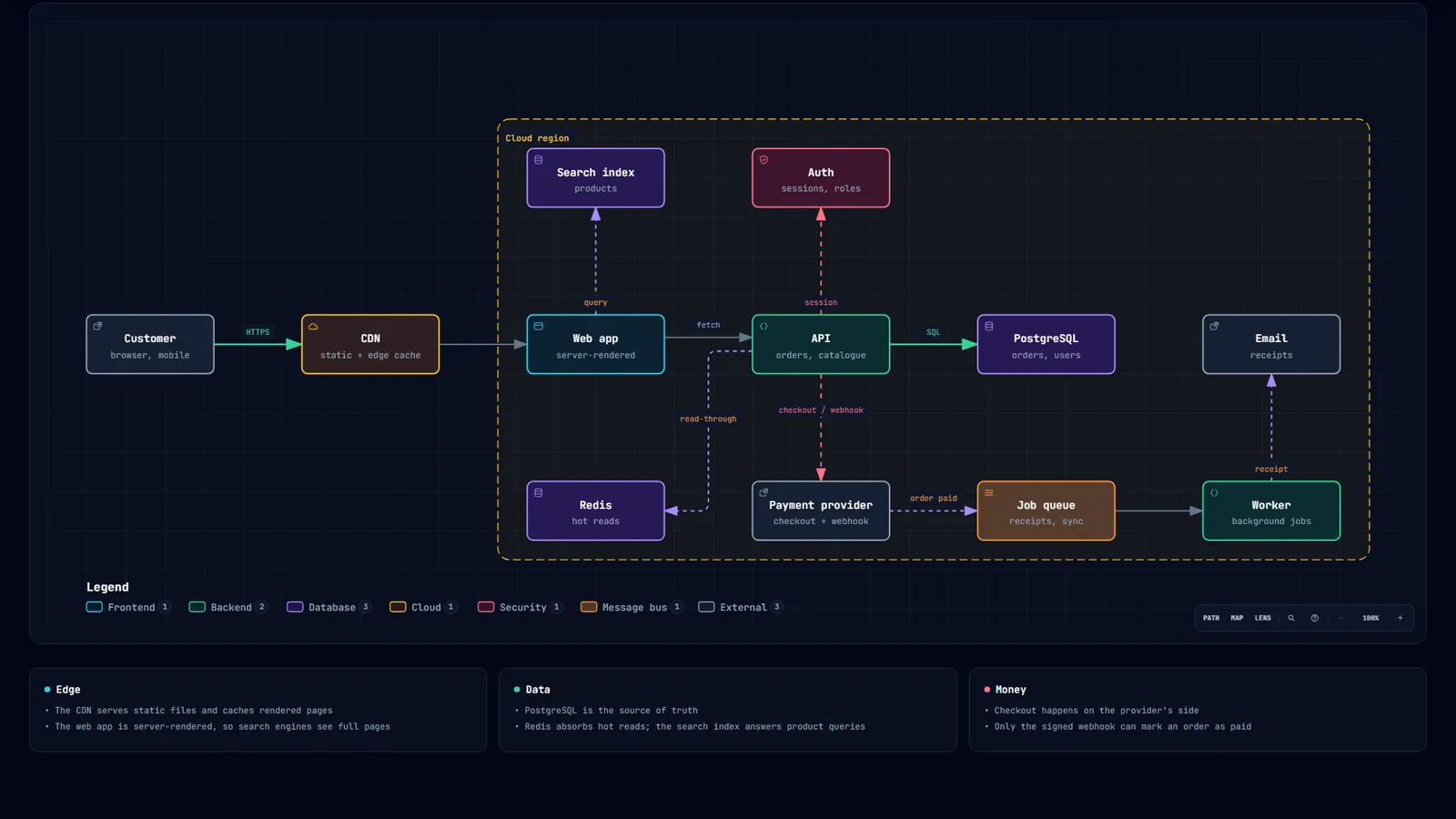The height and width of the screenshot is (819, 1456).
Task: Toggle the Cloud legend filter
Action: coord(423,607)
